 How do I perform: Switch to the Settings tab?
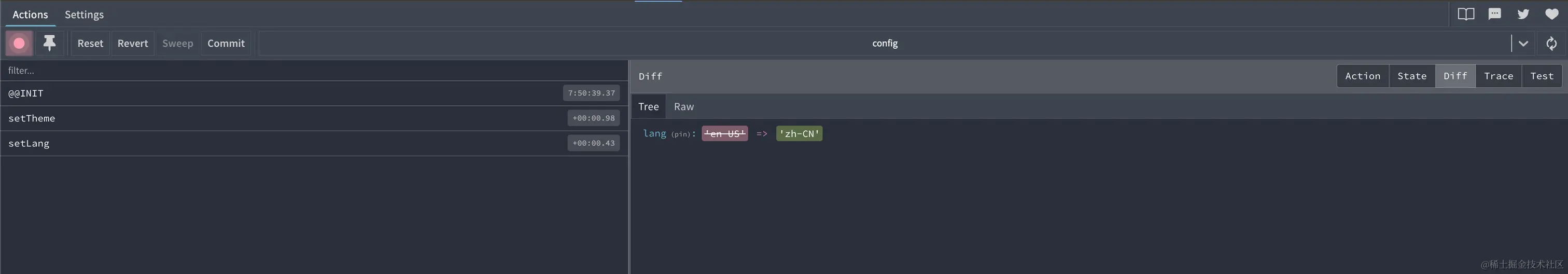coord(84,14)
